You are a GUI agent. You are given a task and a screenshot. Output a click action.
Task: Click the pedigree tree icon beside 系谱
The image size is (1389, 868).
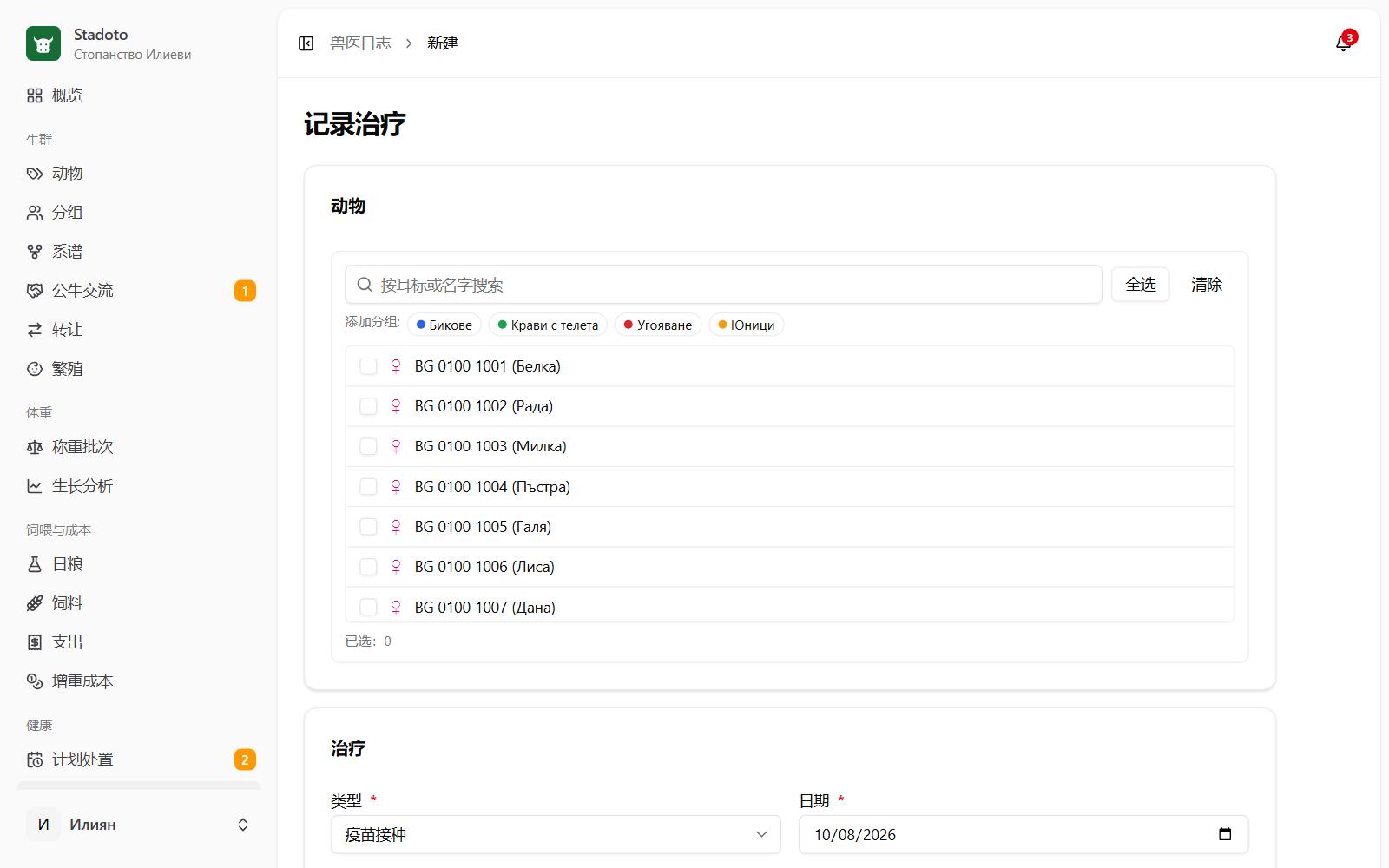35,252
